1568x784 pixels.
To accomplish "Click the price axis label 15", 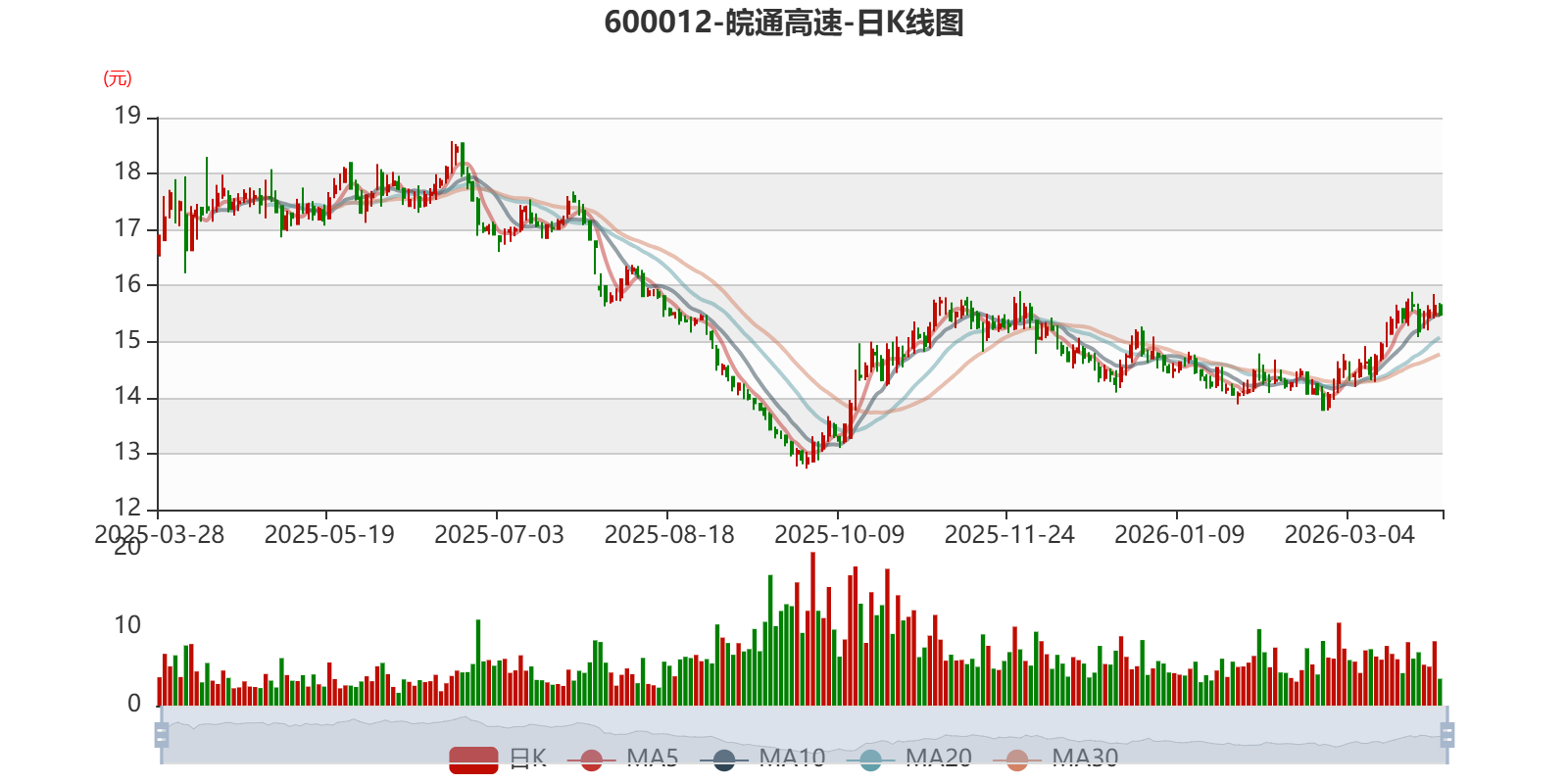I will click(127, 340).
